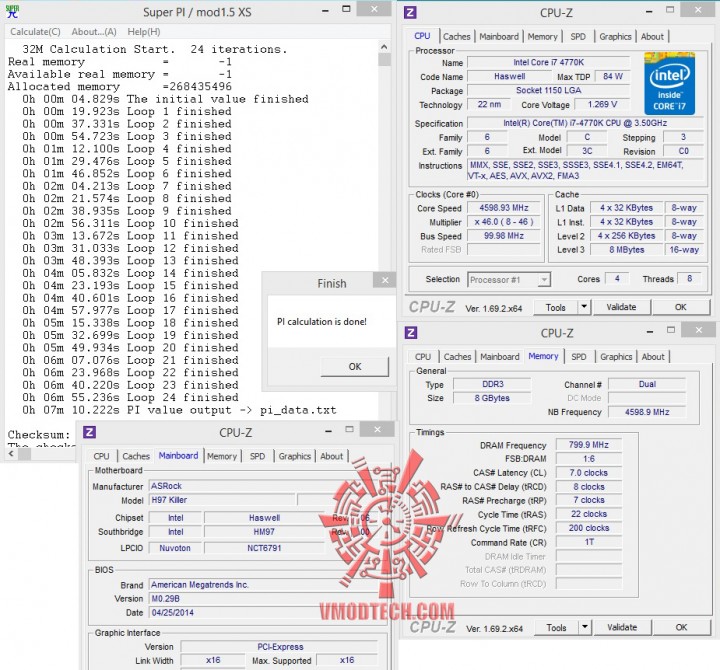Click the Name field Intel Core i7 4770K

tap(548, 62)
